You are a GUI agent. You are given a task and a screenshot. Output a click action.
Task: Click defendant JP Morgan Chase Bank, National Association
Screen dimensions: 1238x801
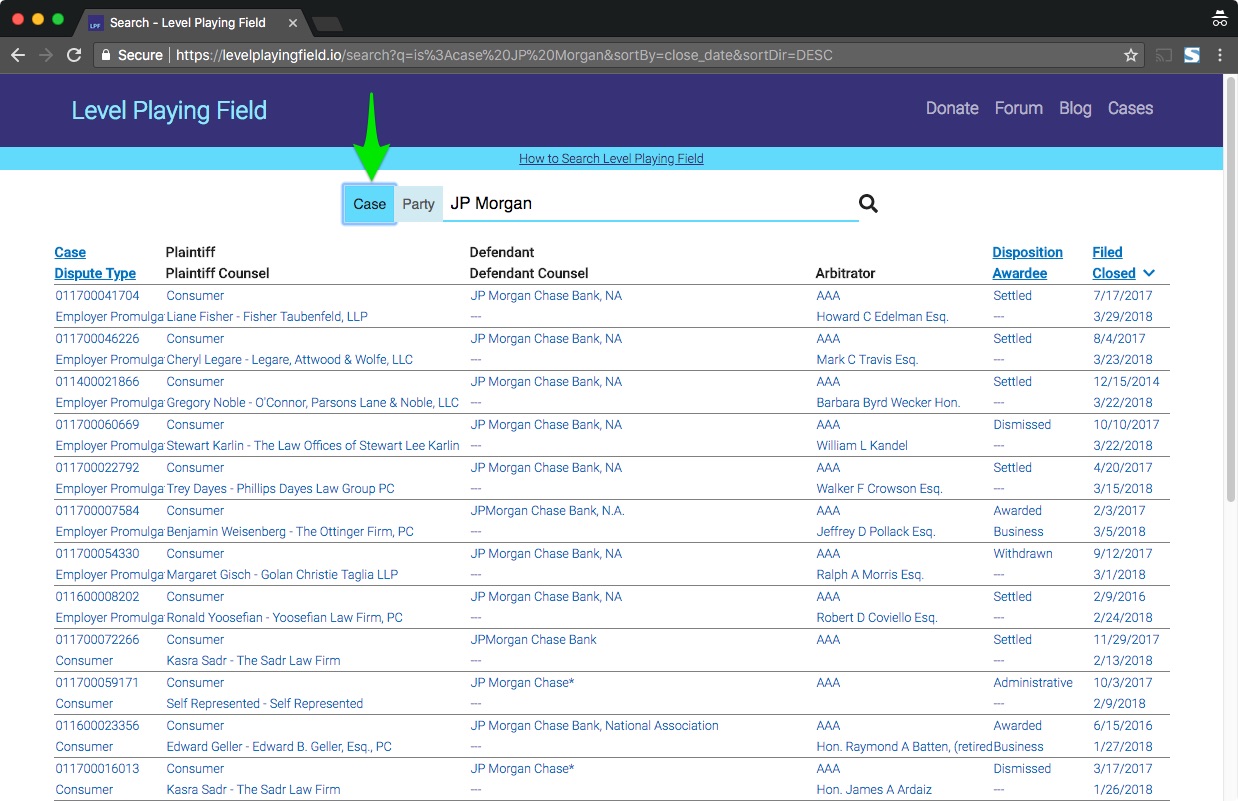tap(595, 726)
